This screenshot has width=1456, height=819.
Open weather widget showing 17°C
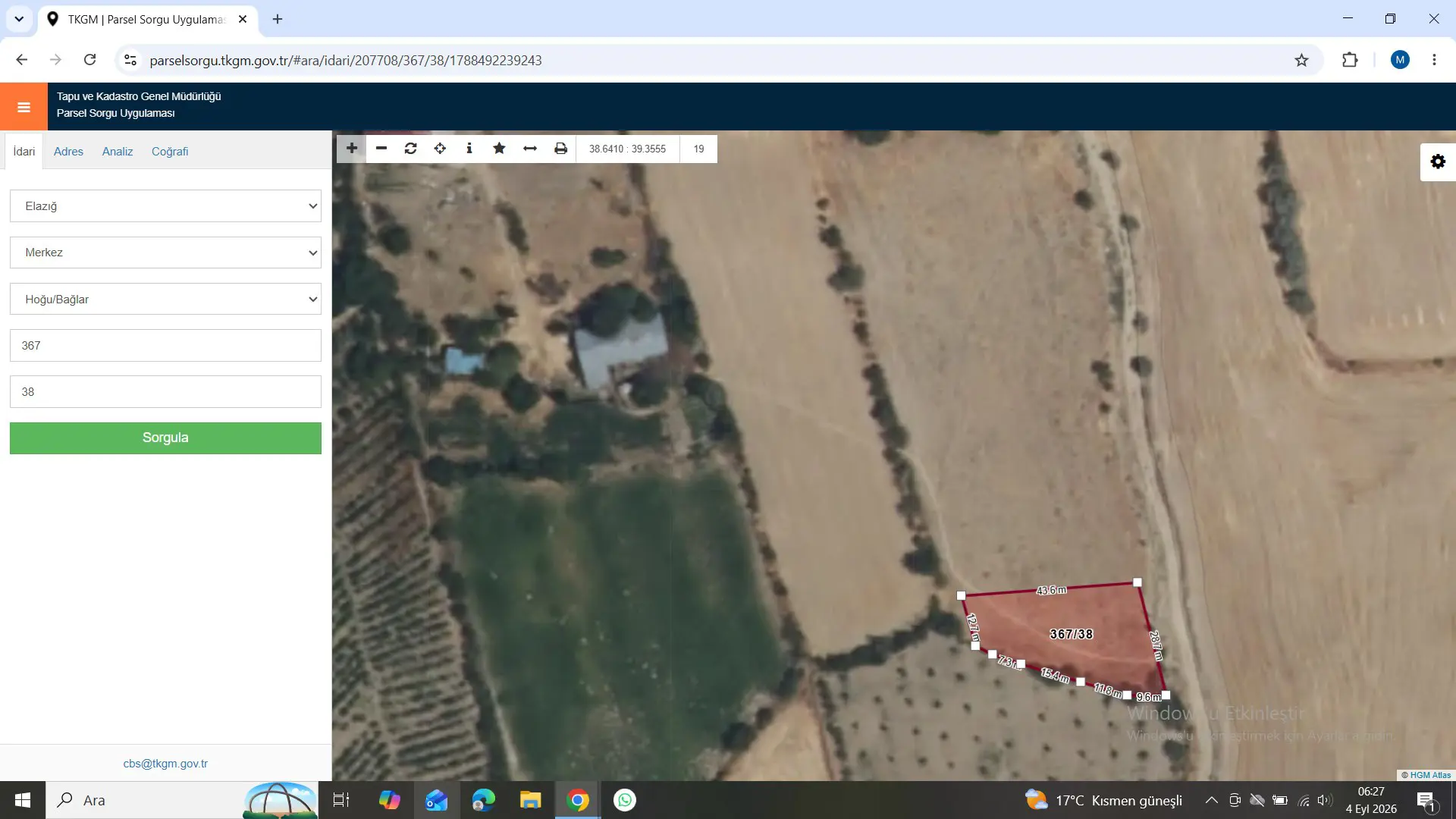(x=1103, y=800)
